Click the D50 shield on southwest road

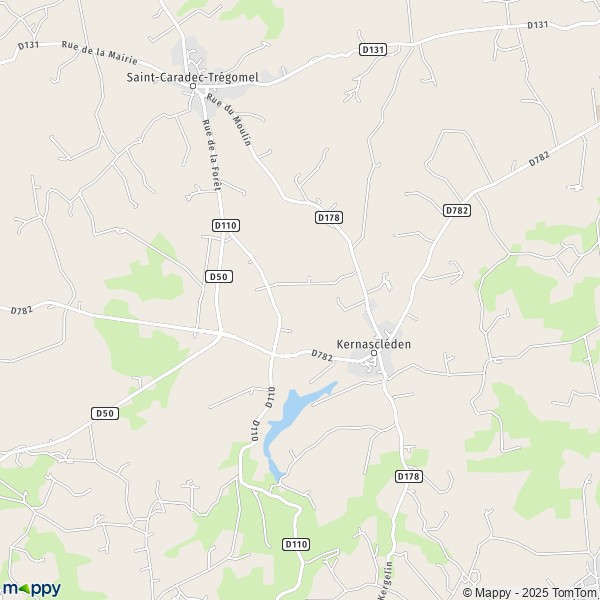(x=105, y=414)
